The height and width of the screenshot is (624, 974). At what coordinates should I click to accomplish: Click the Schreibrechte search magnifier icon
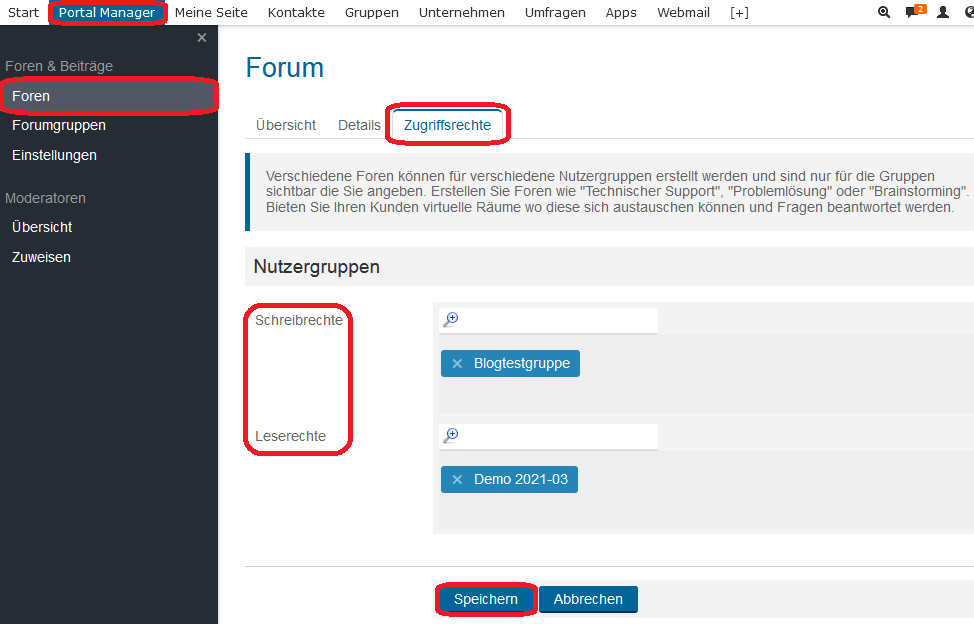[451, 320]
